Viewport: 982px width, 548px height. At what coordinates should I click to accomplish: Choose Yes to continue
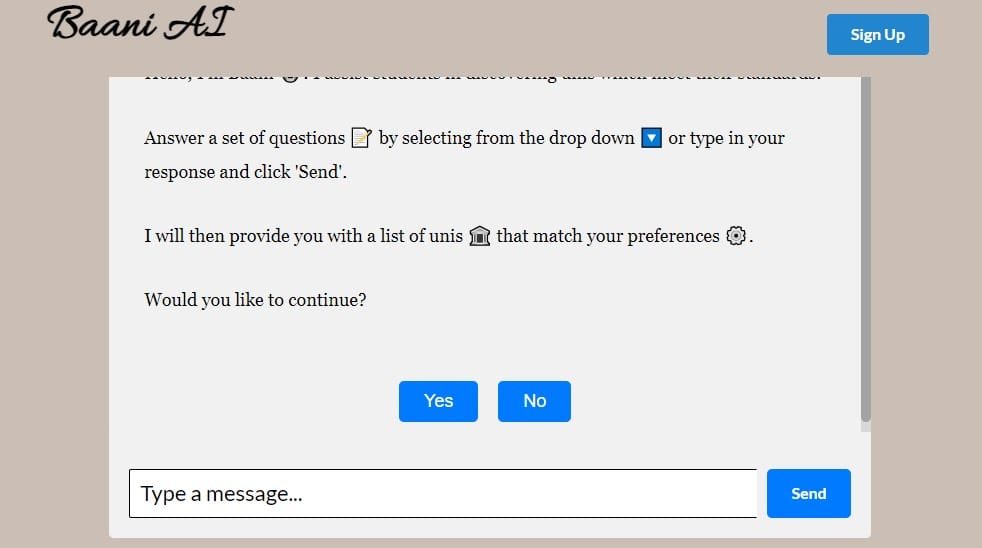(438, 401)
